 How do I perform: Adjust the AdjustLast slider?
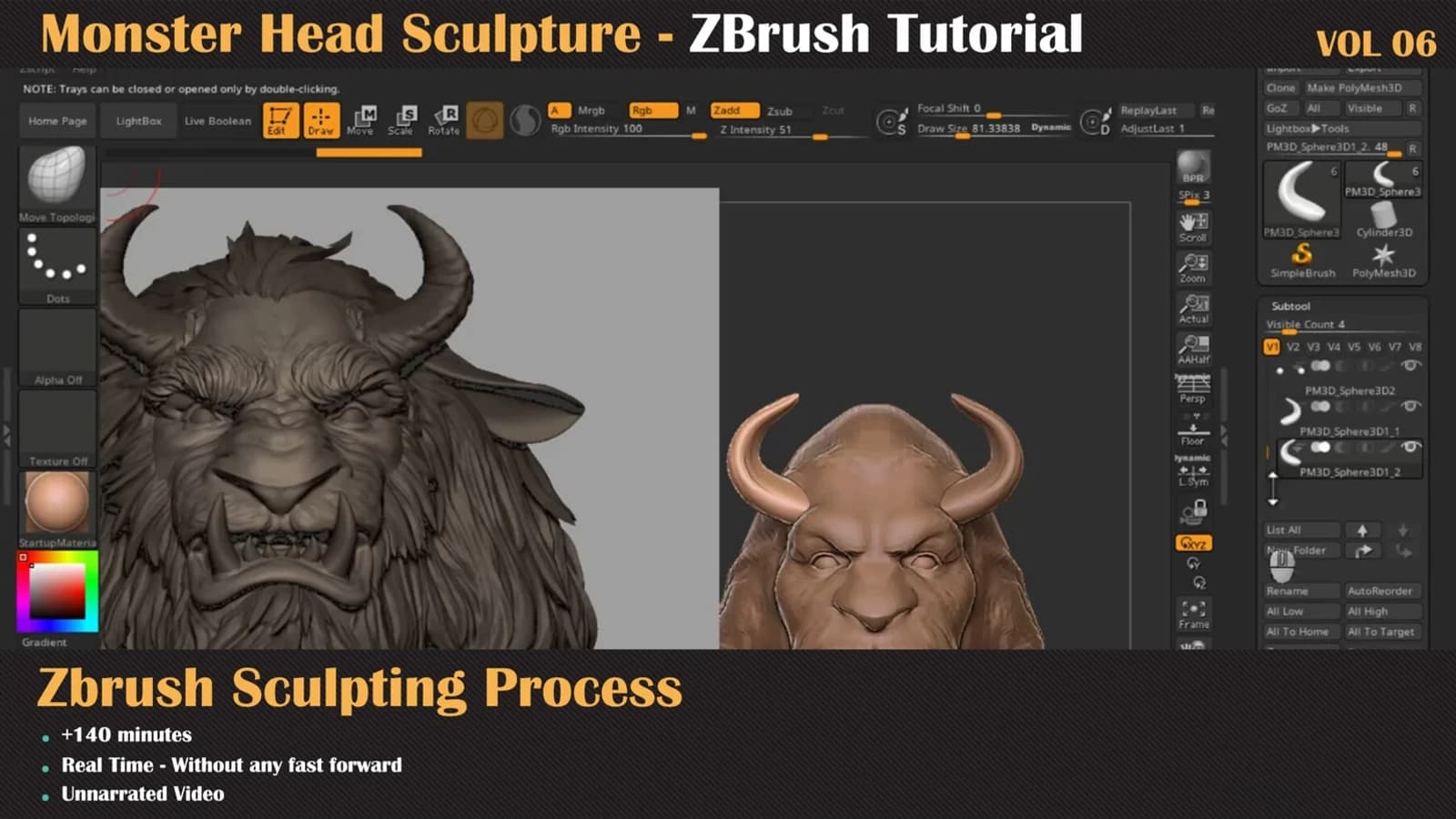pos(1167,129)
